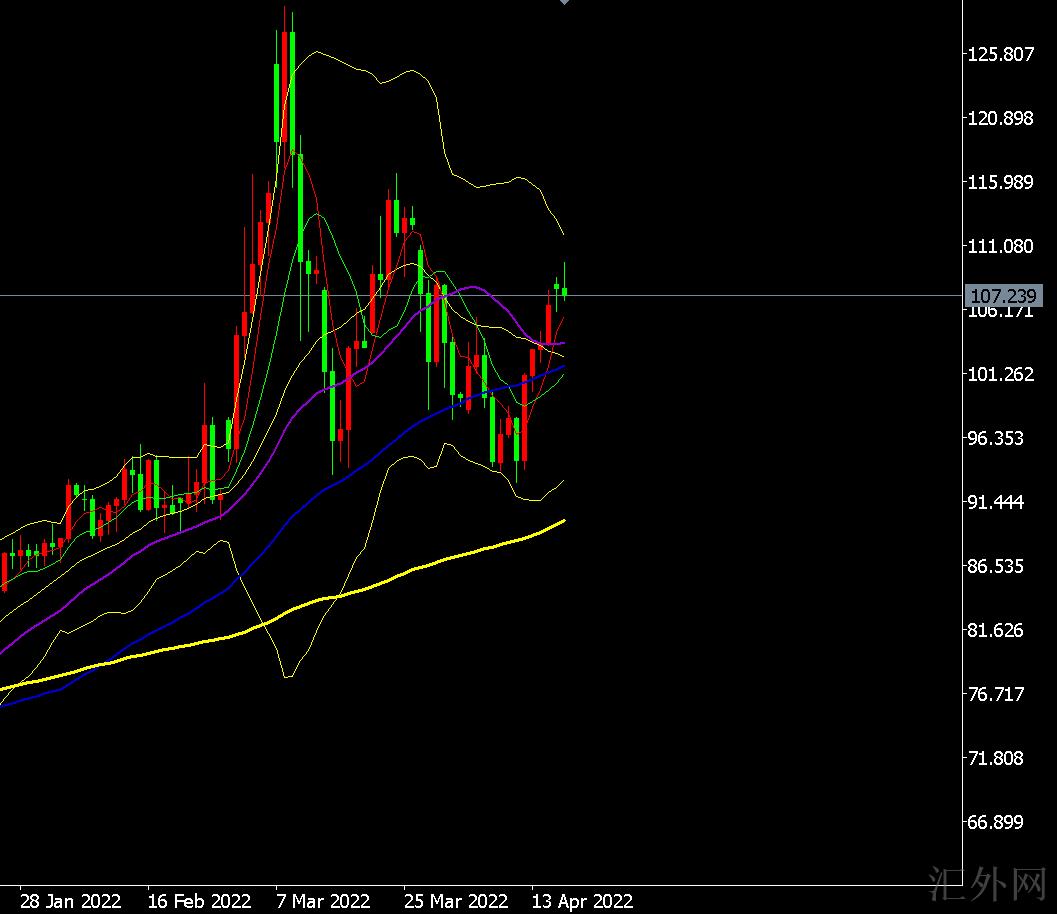
Task: Click the 汇外网 watermark logo
Action: (987, 884)
